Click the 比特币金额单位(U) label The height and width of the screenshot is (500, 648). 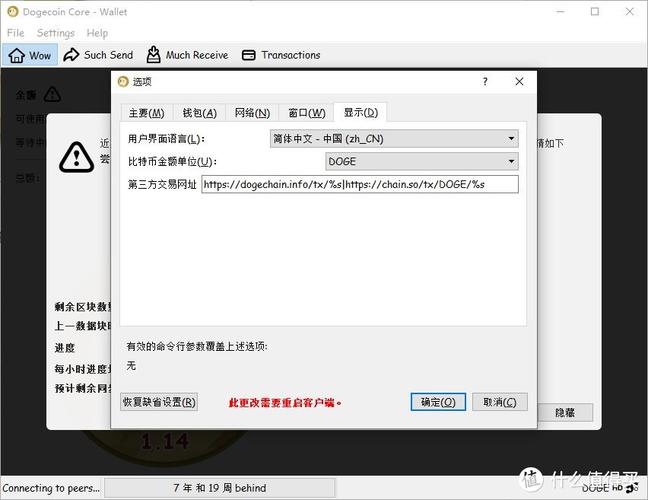[x=172, y=162]
